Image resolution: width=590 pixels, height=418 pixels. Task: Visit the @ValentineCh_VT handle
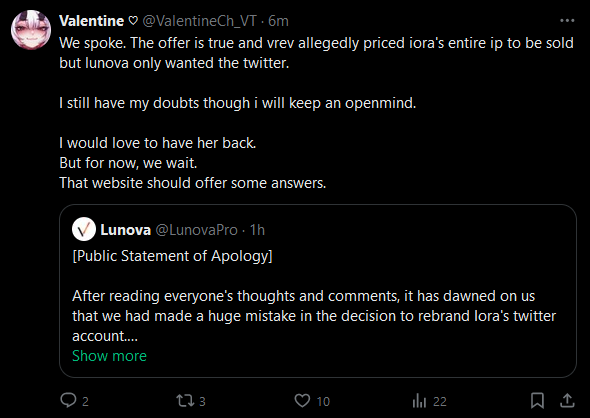(200, 21)
